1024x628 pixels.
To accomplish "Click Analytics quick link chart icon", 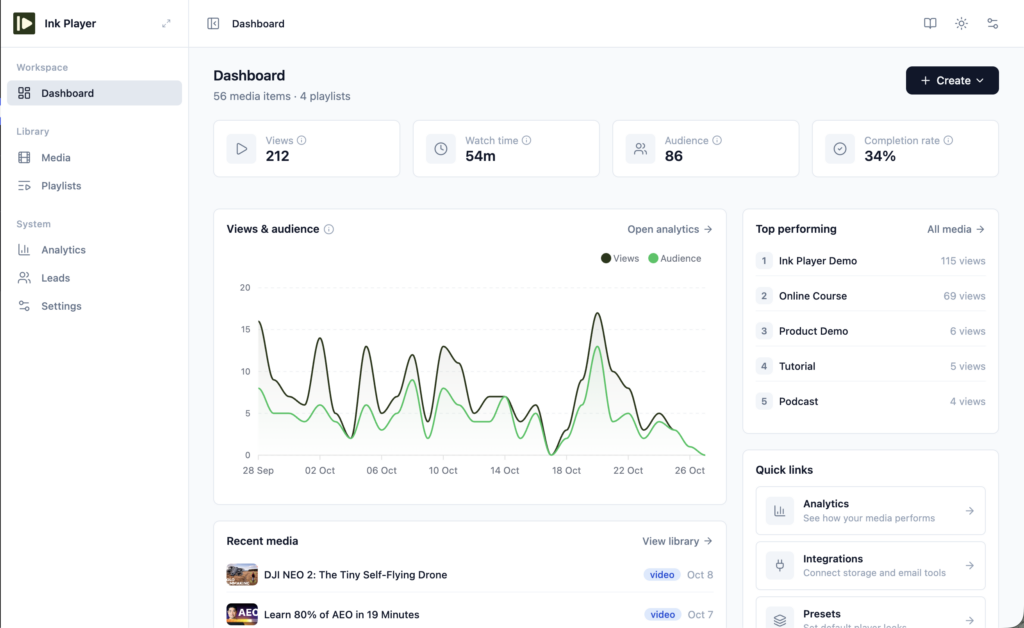I will coord(780,511).
